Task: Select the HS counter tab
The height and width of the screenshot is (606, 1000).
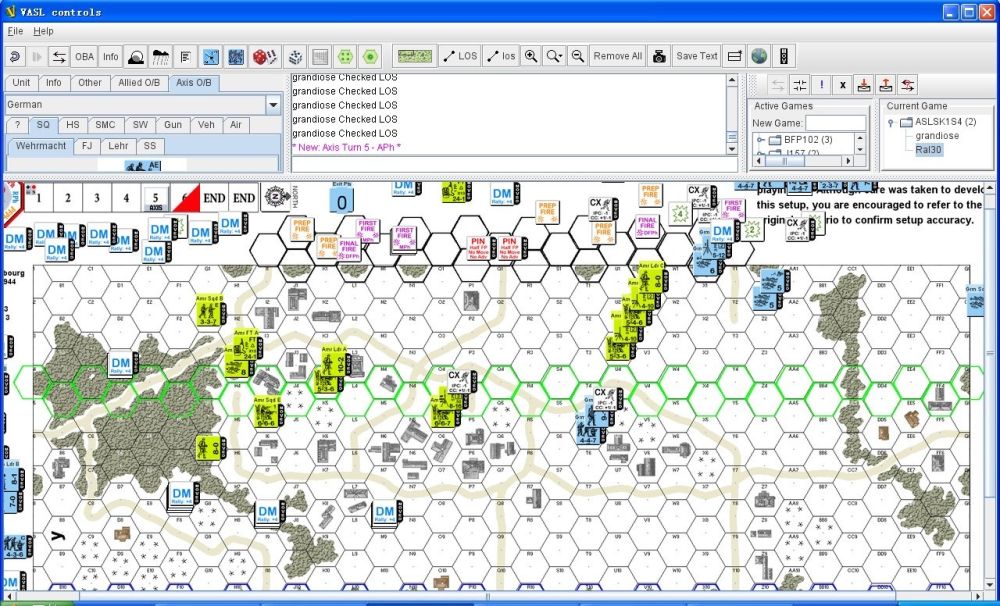Action: [73, 125]
